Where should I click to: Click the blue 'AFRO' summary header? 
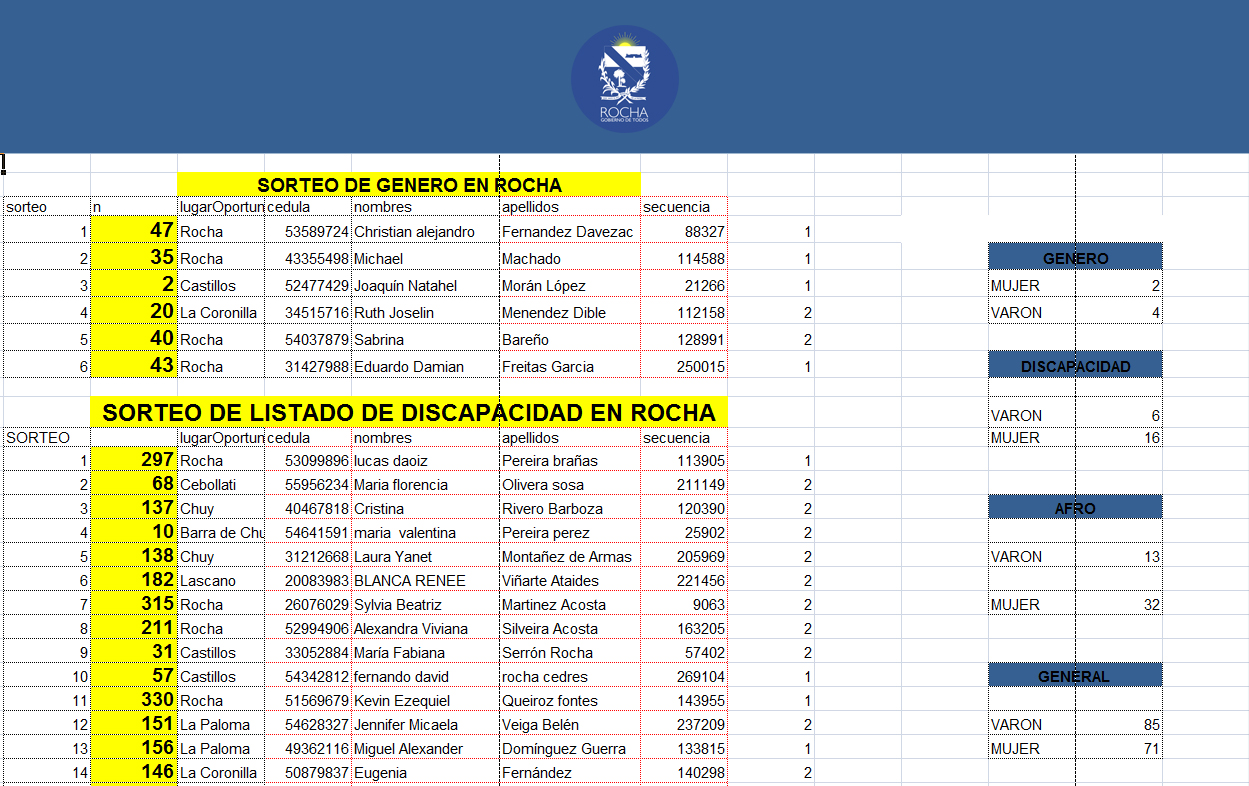tap(1075, 508)
